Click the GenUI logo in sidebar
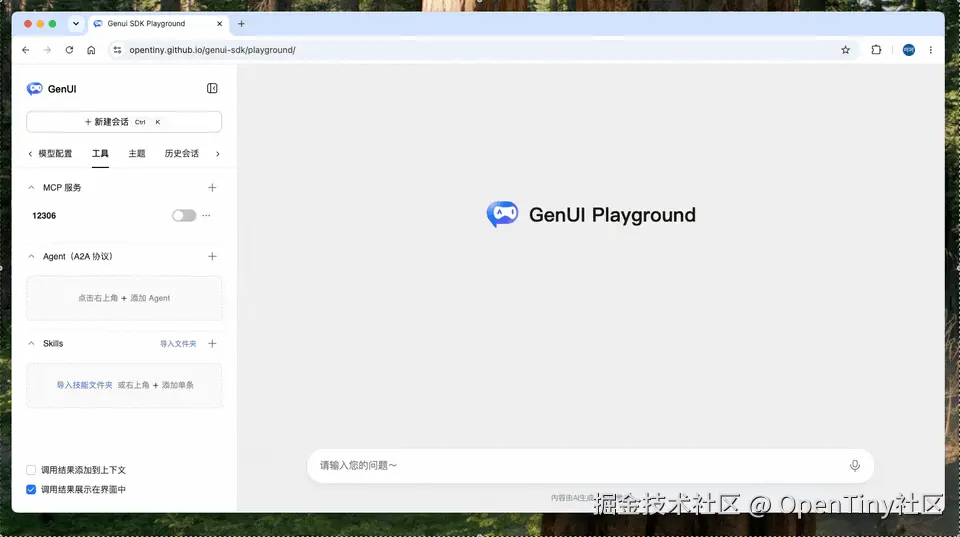960x537 pixels. 35,89
